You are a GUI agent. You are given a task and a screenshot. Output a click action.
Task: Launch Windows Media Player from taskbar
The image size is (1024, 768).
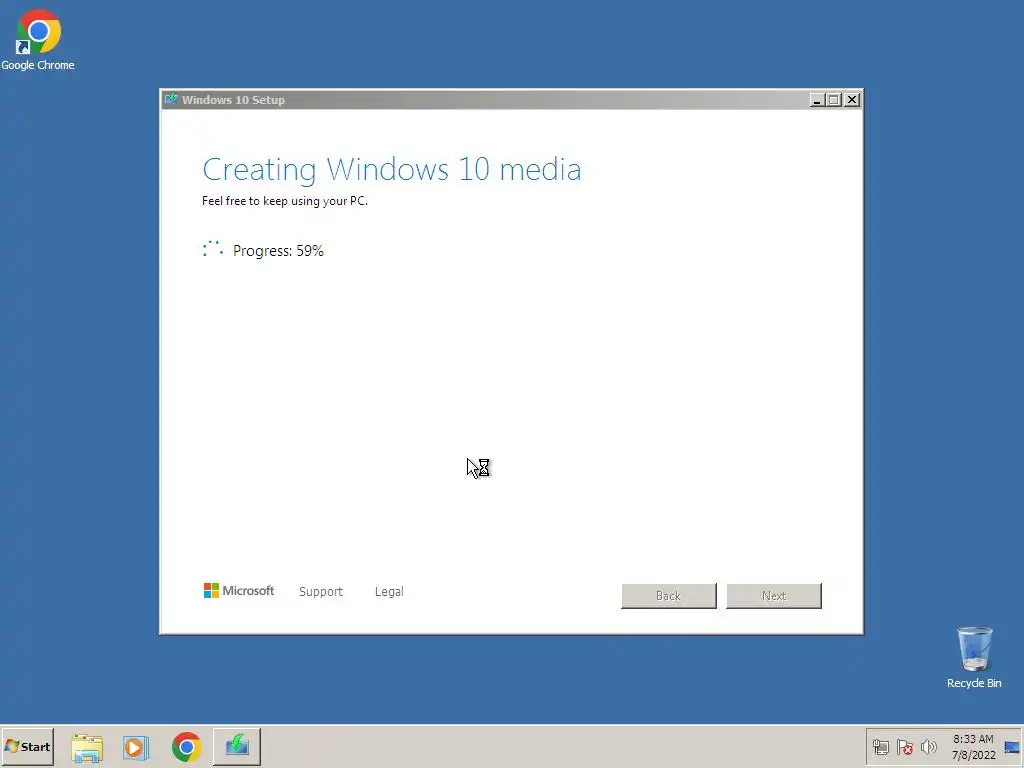(x=136, y=747)
